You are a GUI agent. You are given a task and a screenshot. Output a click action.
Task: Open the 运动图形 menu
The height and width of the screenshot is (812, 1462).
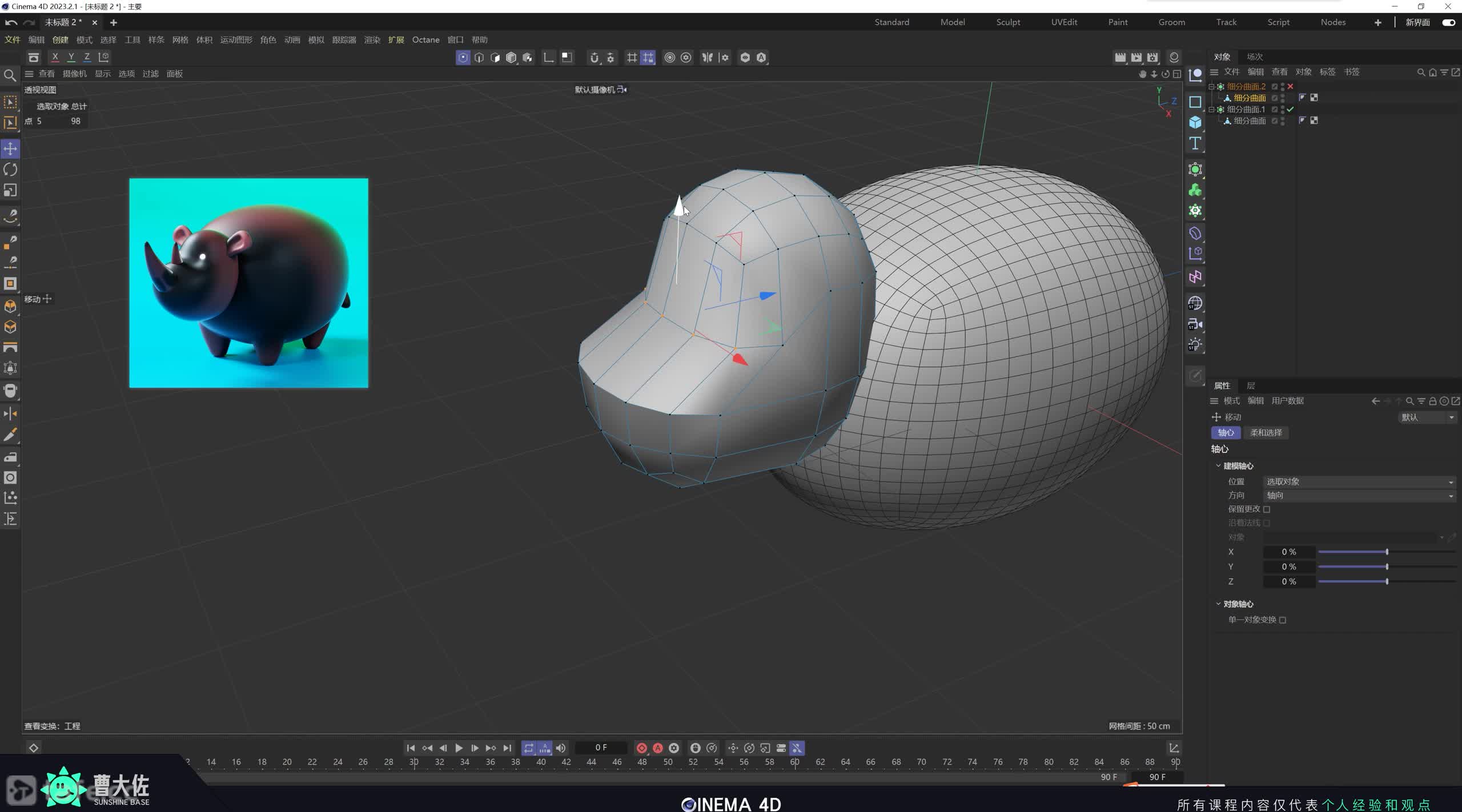(236, 40)
